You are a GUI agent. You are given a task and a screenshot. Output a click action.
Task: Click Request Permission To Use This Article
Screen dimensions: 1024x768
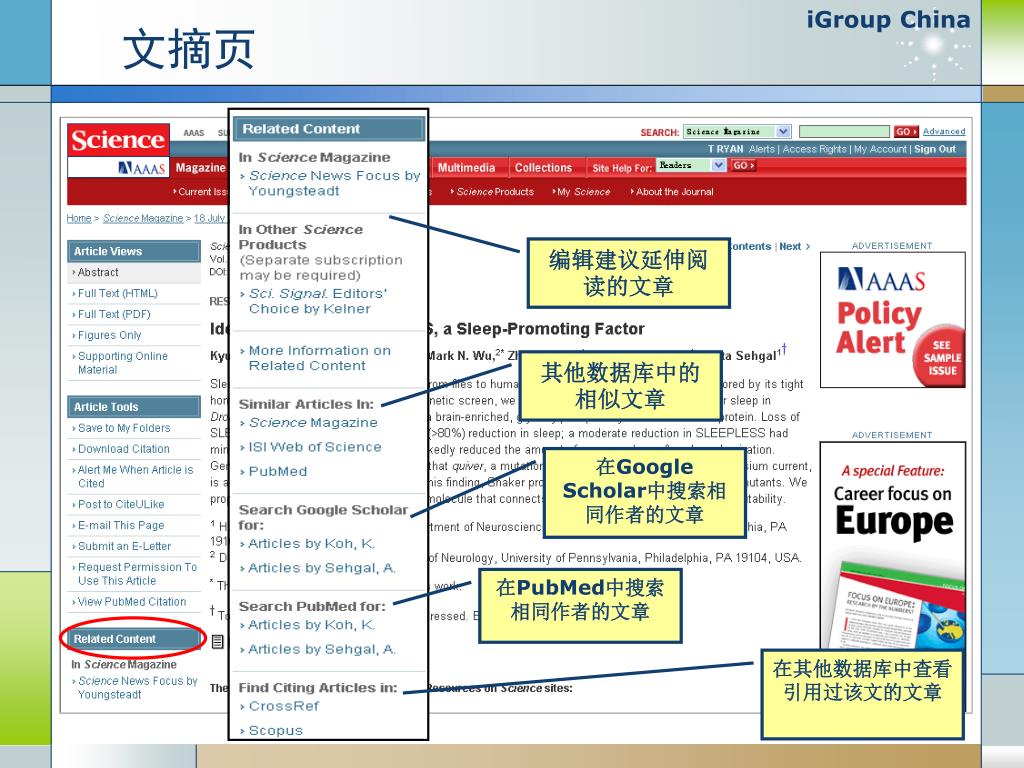[x=136, y=573]
